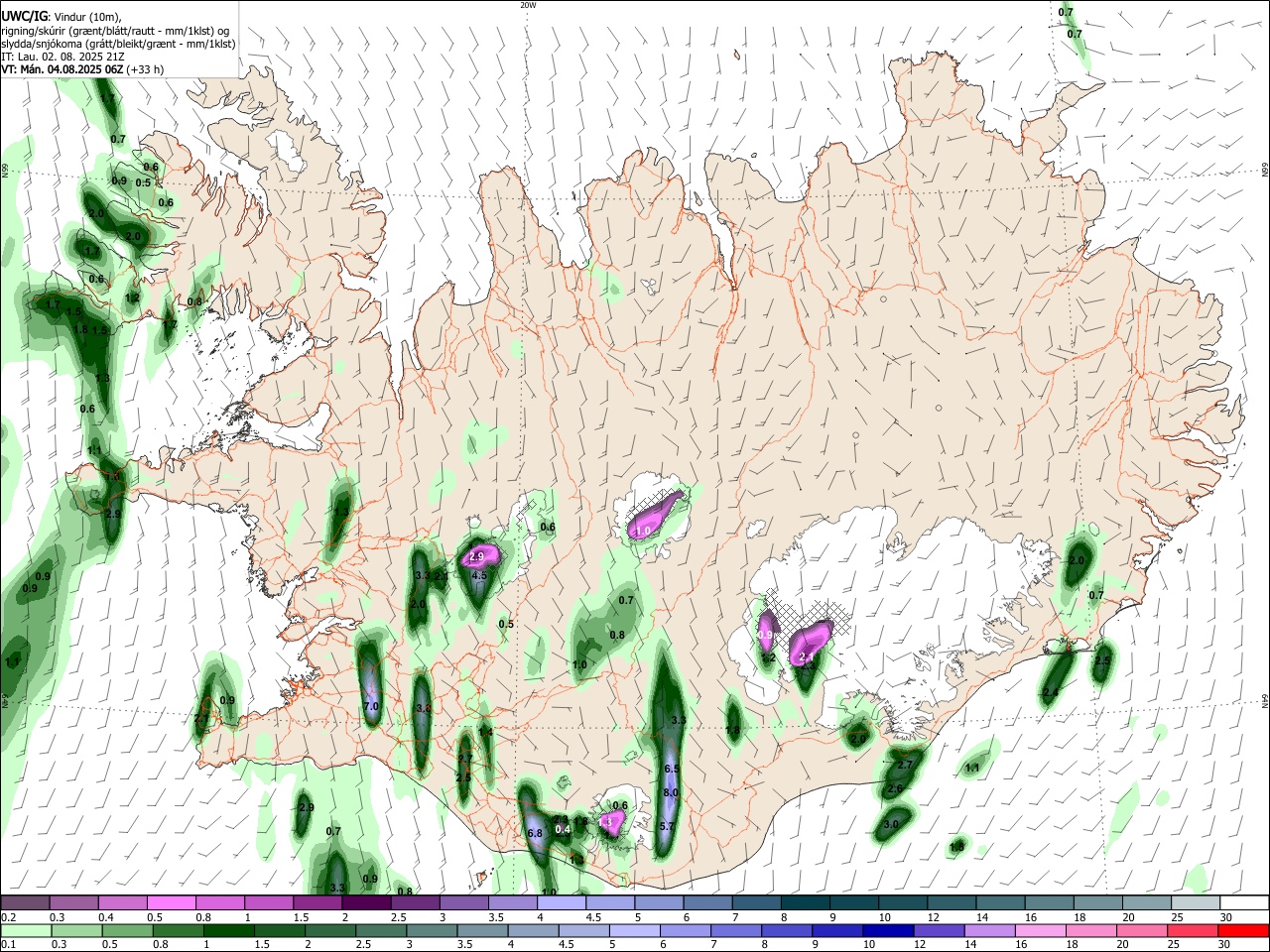Click the white 30+ swatch on the snow scale

coord(1244,902)
